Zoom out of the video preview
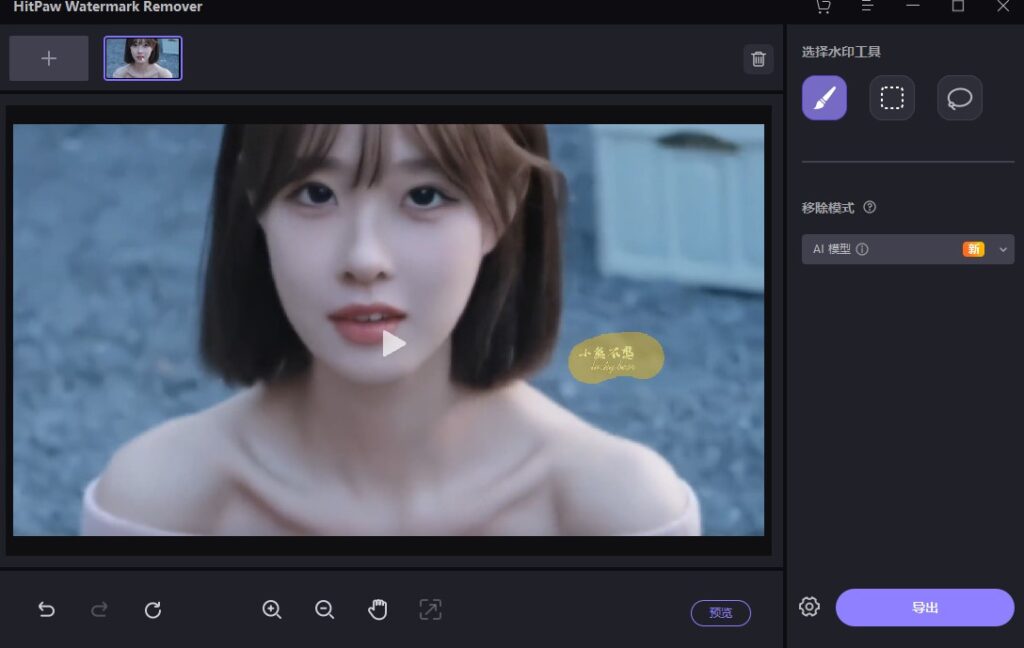This screenshot has width=1024, height=648. pos(324,609)
